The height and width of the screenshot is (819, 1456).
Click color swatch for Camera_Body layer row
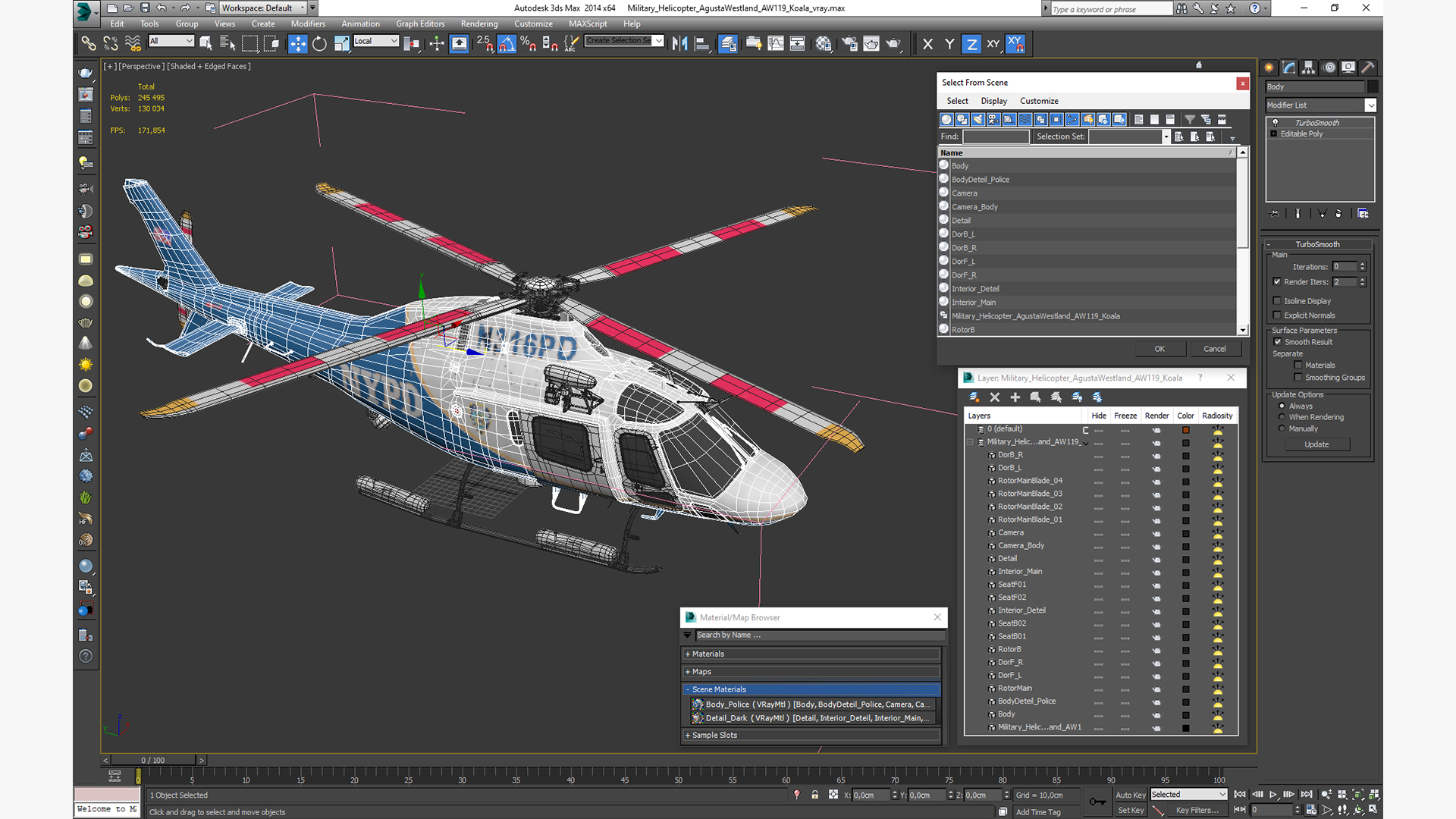(1185, 546)
